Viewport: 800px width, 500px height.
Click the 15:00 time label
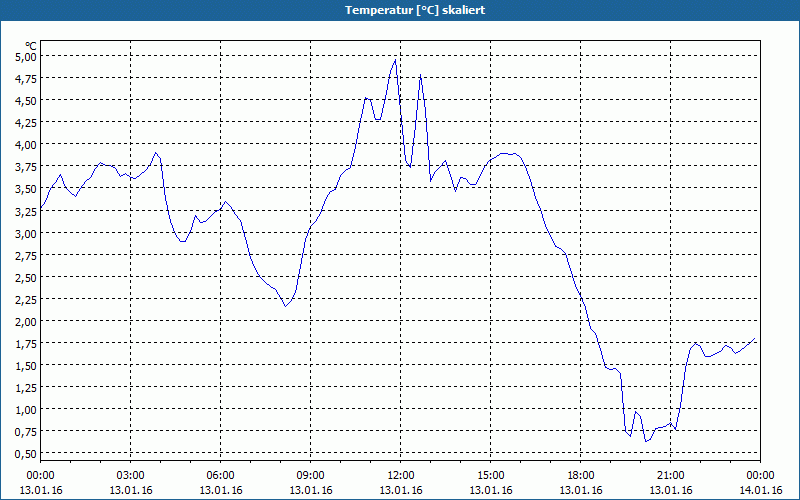tap(491, 476)
